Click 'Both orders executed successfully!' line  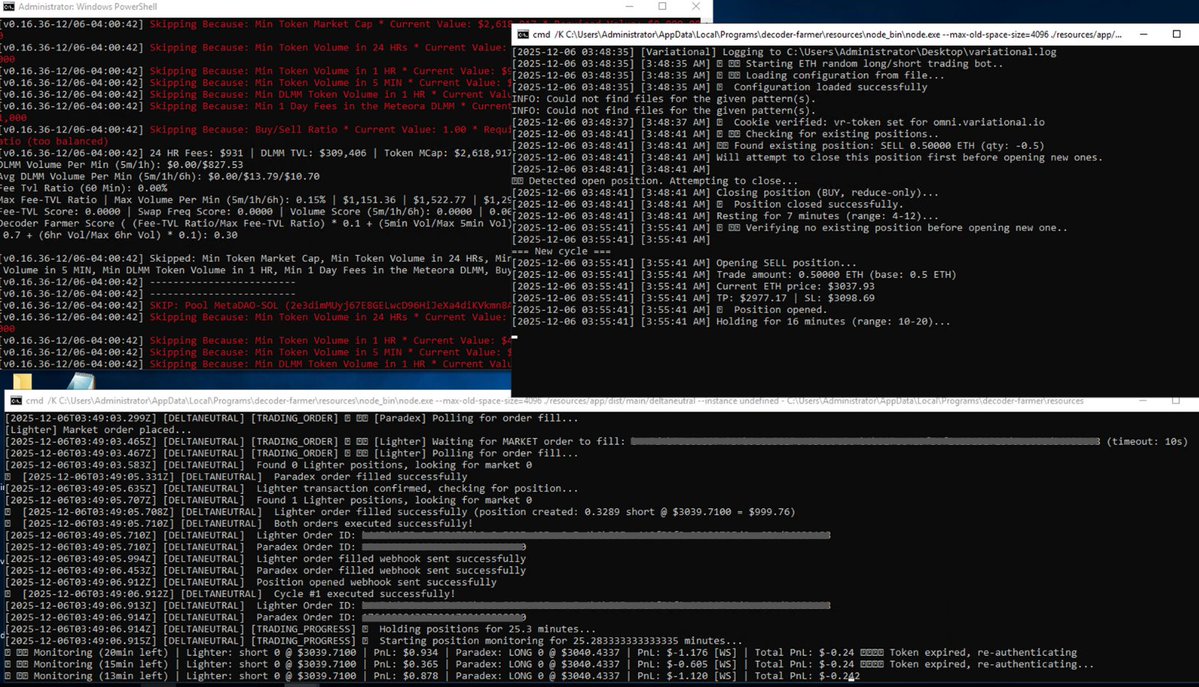point(239,523)
